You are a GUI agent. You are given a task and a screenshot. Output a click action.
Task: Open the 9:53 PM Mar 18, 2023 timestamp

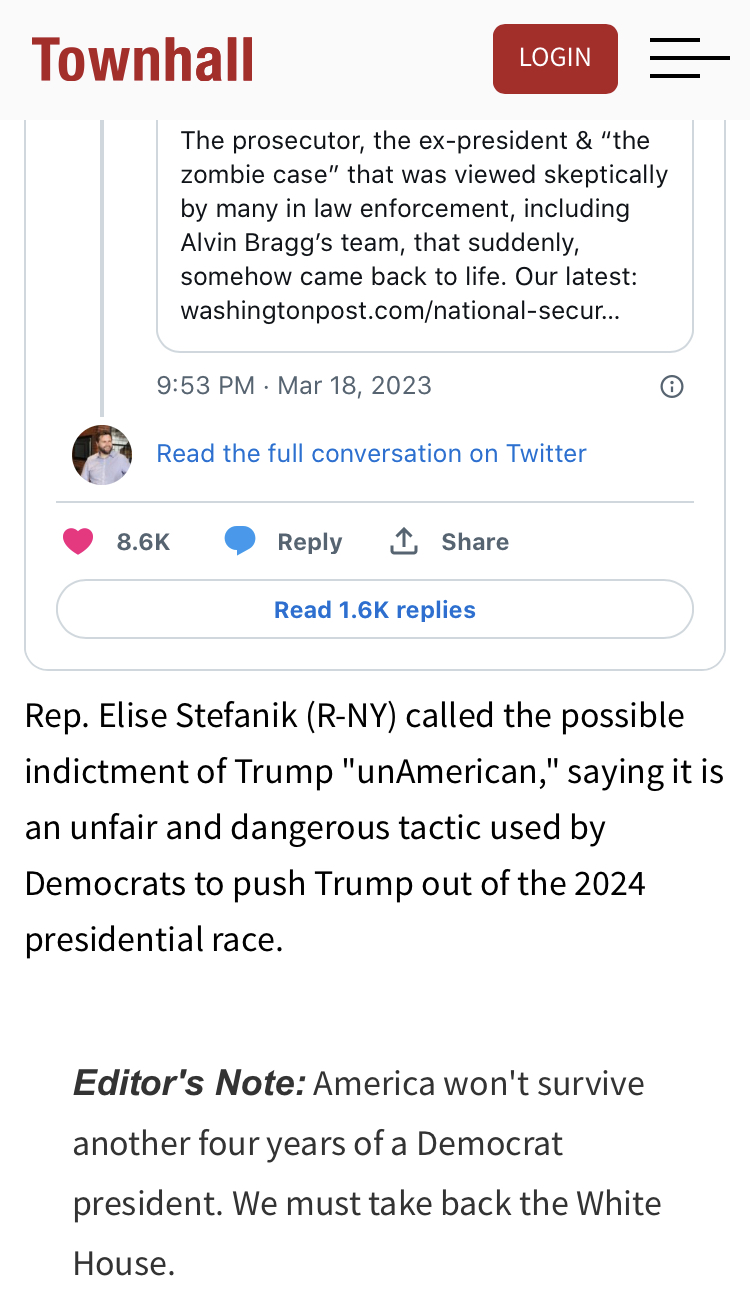(x=294, y=386)
